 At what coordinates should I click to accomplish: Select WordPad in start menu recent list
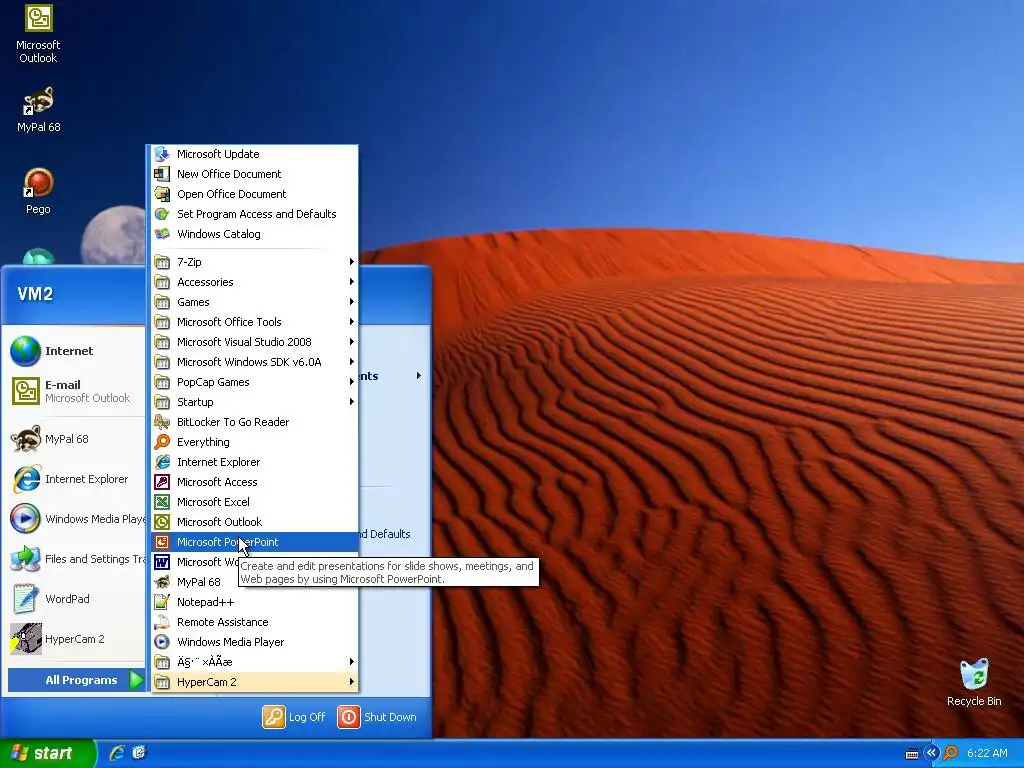point(76,599)
